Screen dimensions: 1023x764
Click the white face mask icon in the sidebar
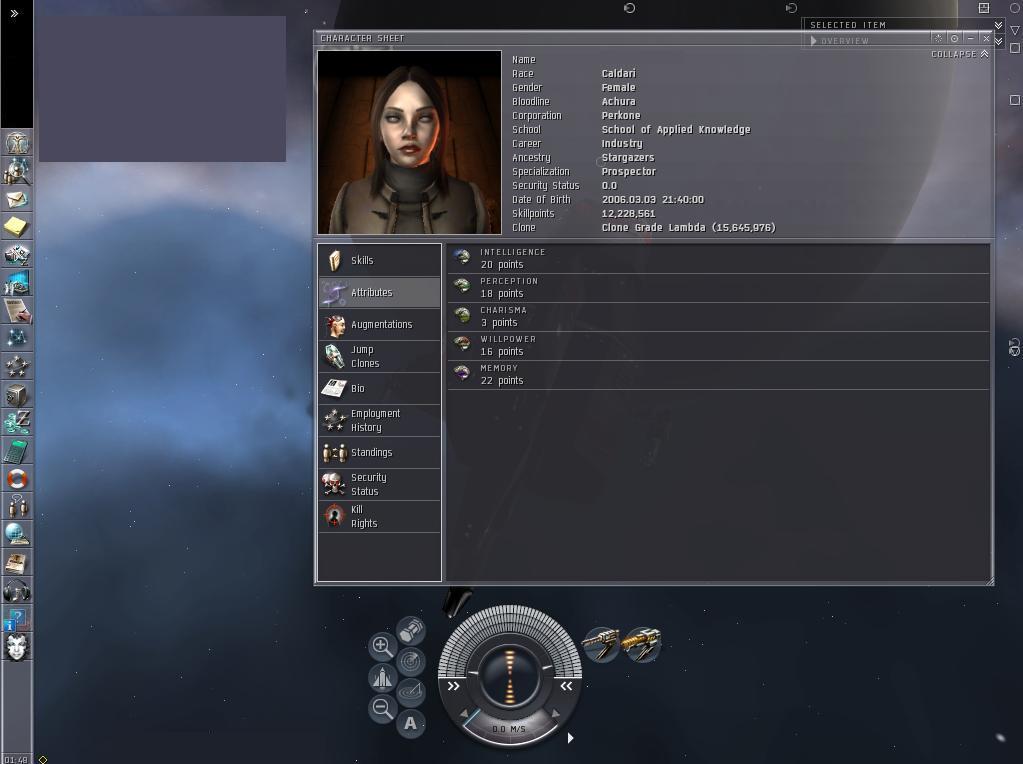click(17, 647)
